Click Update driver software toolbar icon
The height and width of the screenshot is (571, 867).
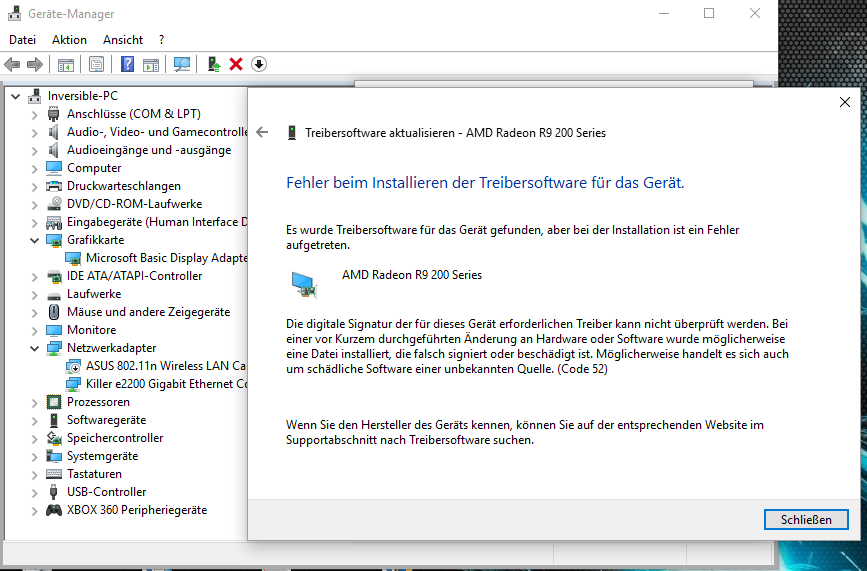pyautogui.click(x=214, y=64)
